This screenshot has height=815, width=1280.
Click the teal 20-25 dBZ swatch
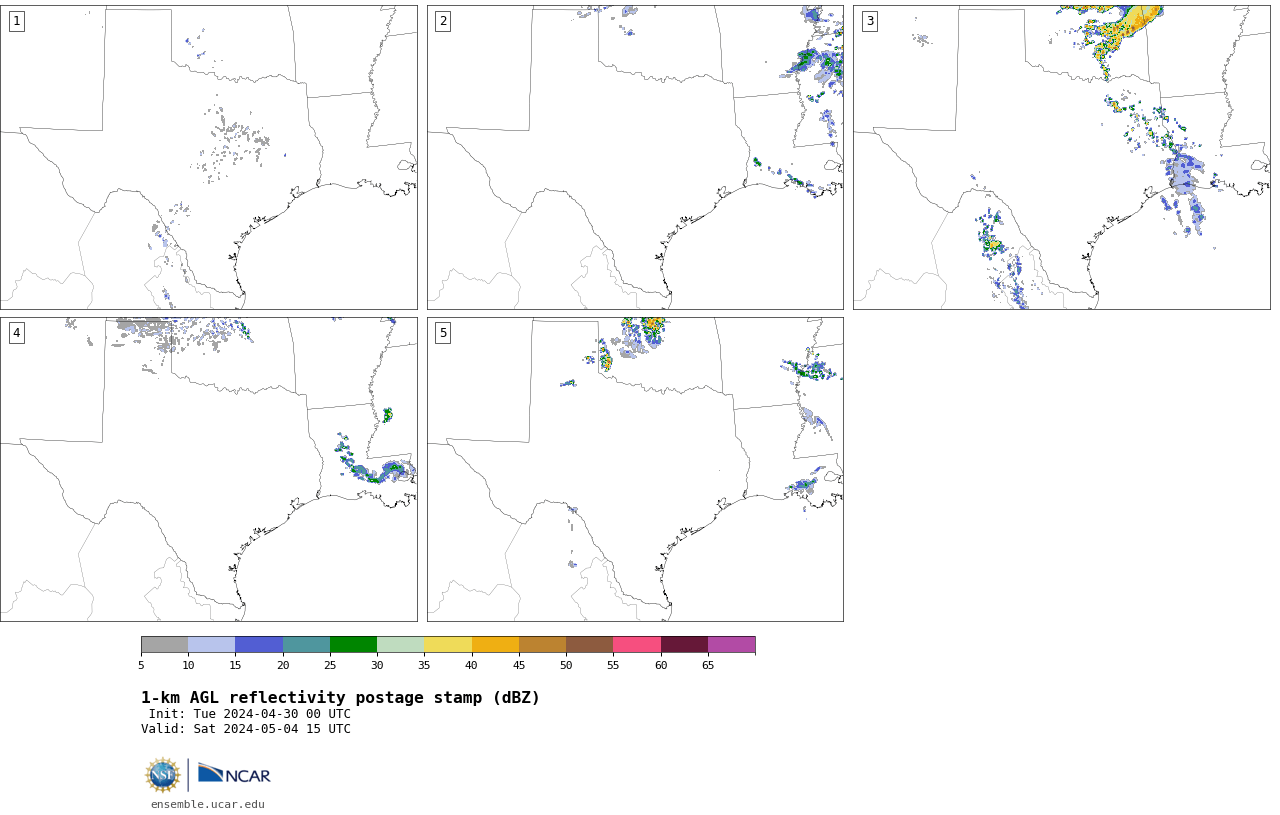pos(306,644)
